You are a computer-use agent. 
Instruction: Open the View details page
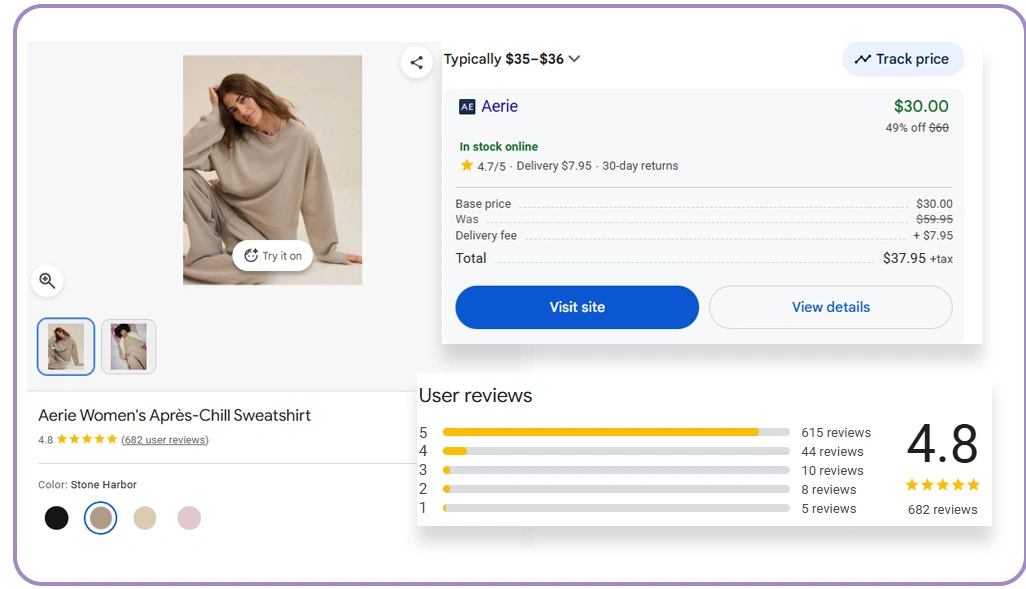[x=830, y=307]
